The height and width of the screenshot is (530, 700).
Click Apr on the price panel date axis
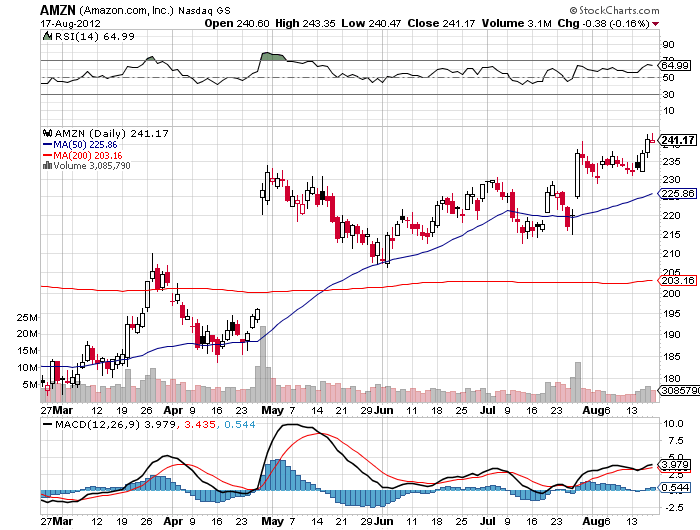(x=173, y=410)
